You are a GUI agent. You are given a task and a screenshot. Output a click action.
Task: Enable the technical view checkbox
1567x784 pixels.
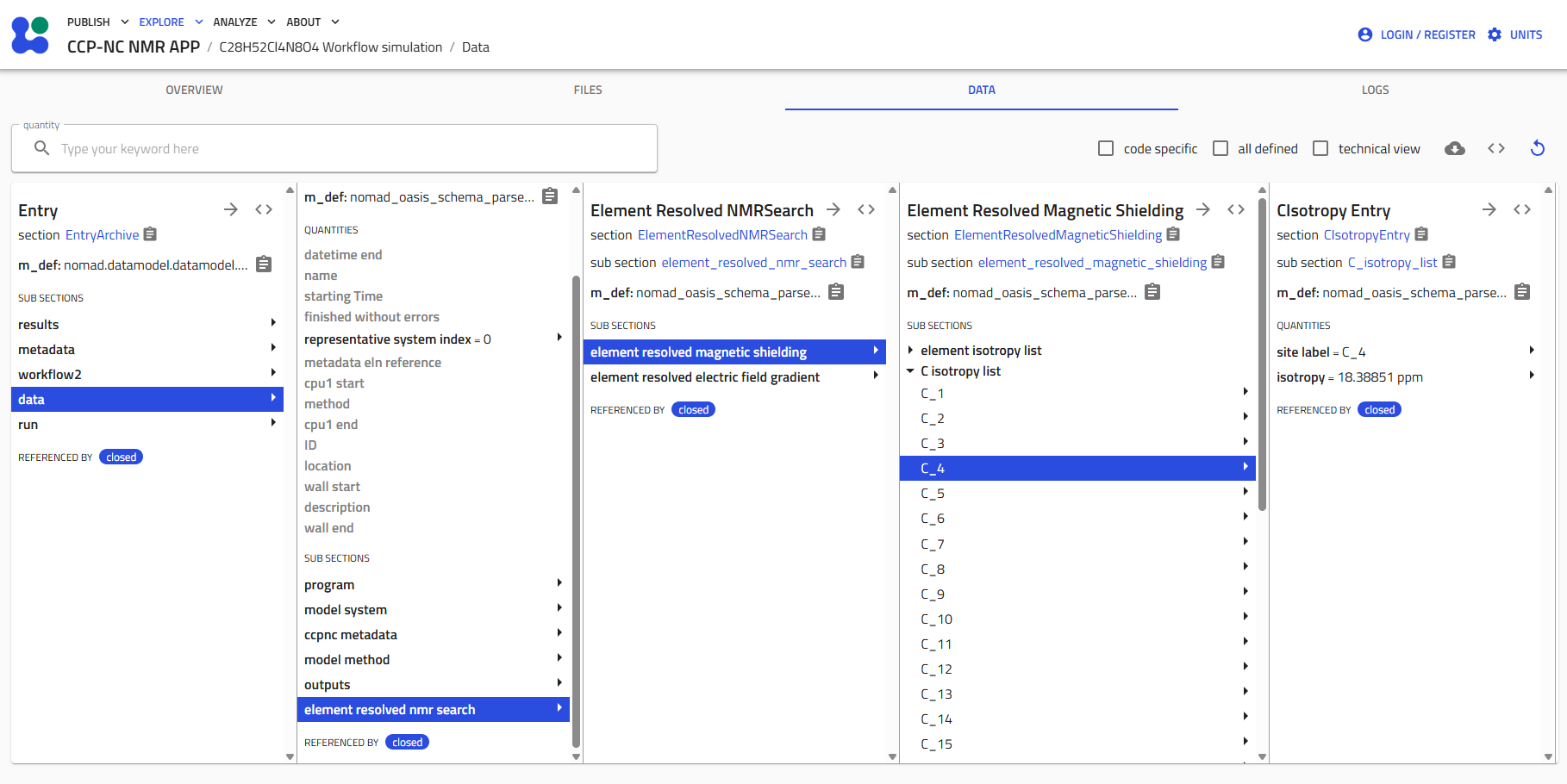point(1320,148)
